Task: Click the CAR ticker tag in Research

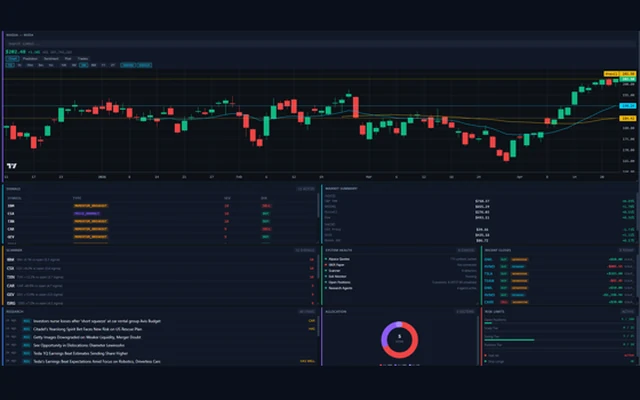Action: point(312,321)
